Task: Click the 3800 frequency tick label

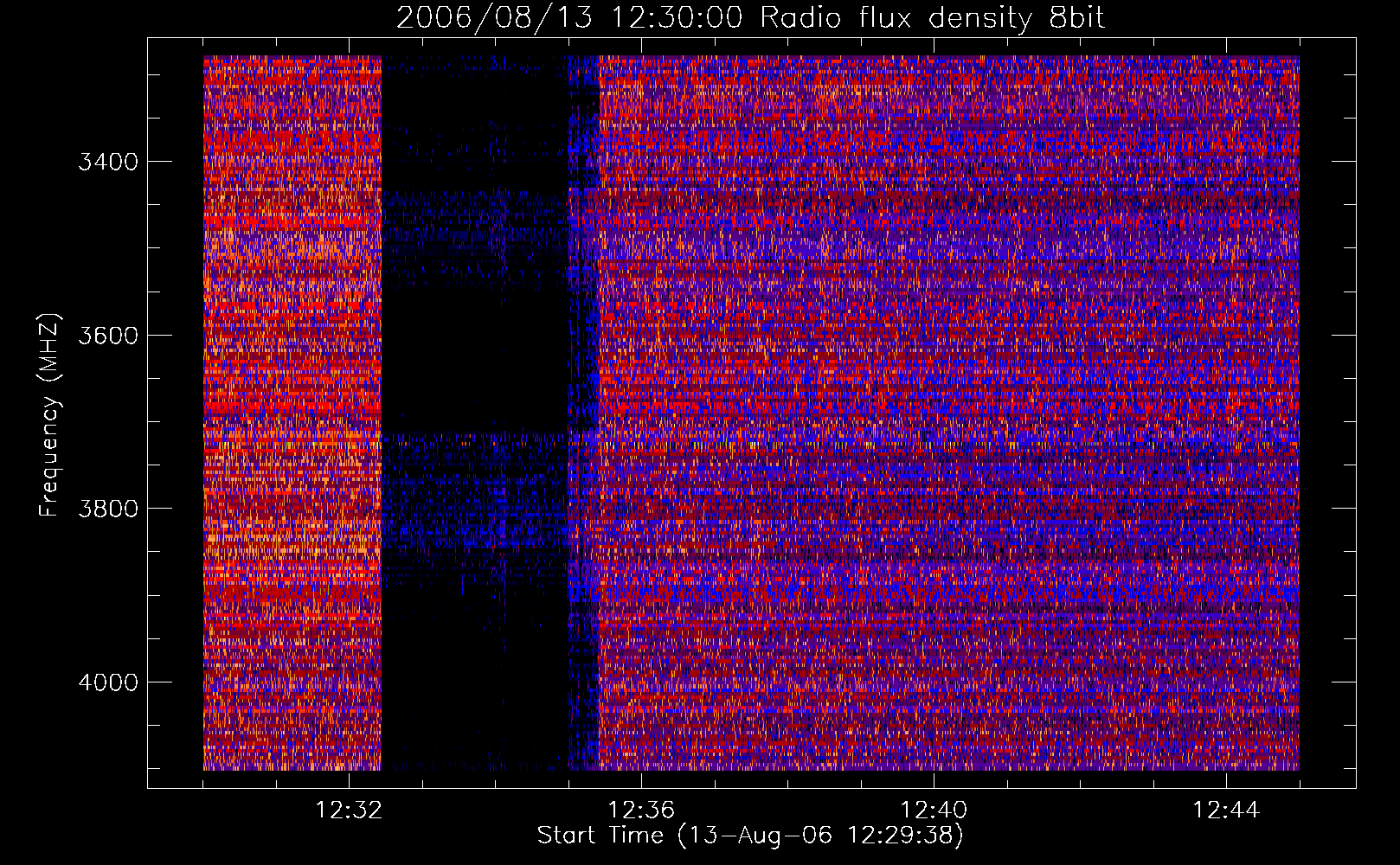Action: point(108,509)
